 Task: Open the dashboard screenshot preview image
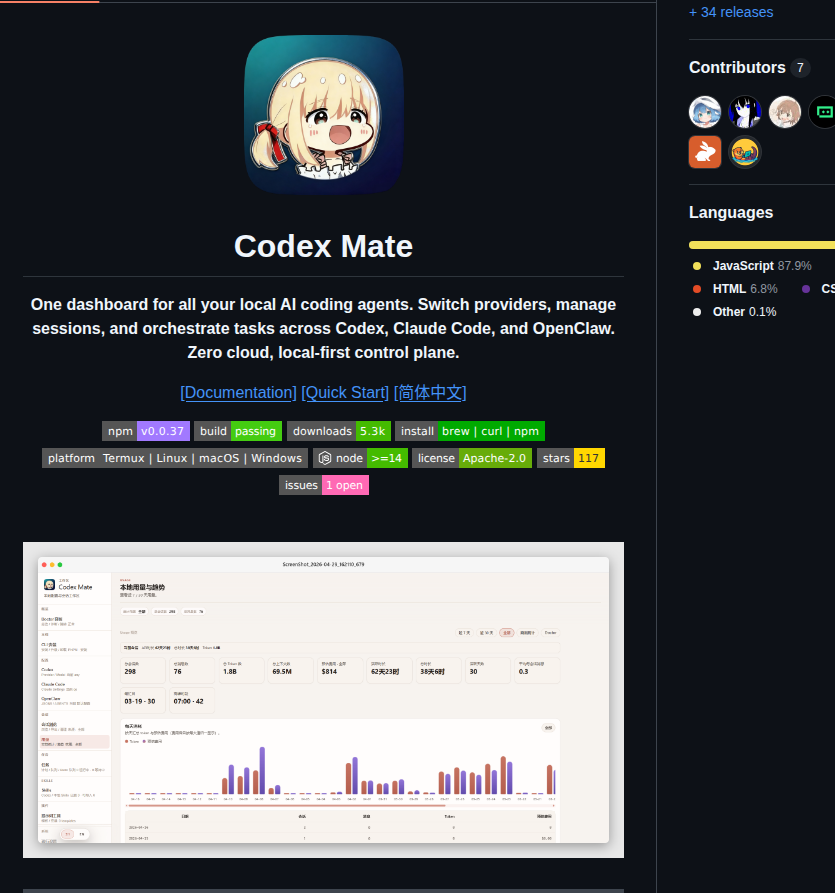[324, 699]
